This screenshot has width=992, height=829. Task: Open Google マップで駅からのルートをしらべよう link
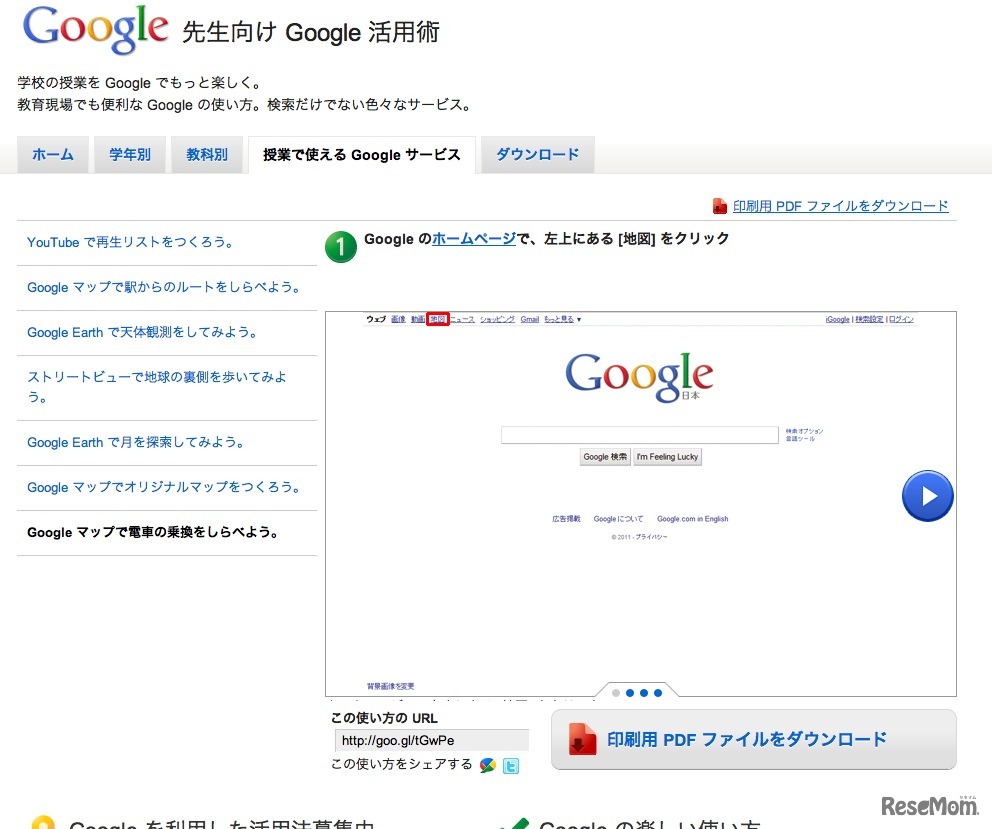tap(164, 287)
